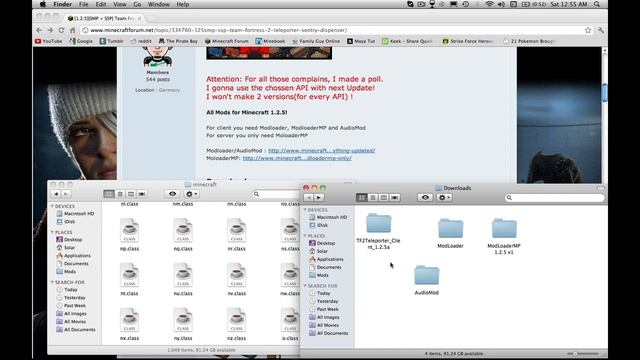Screen dimensions: 640x360
Task: Switch Downloads window to Cover Flow view
Action: (x=395, y=198)
